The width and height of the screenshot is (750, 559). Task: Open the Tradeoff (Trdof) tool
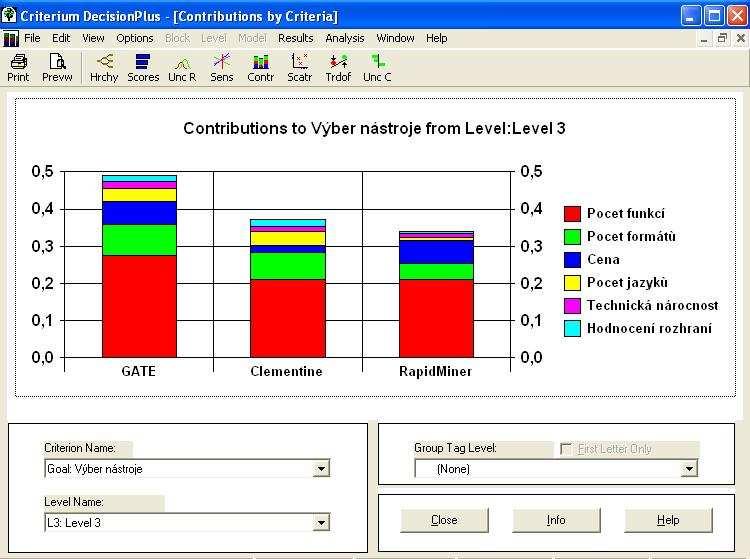click(338, 68)
